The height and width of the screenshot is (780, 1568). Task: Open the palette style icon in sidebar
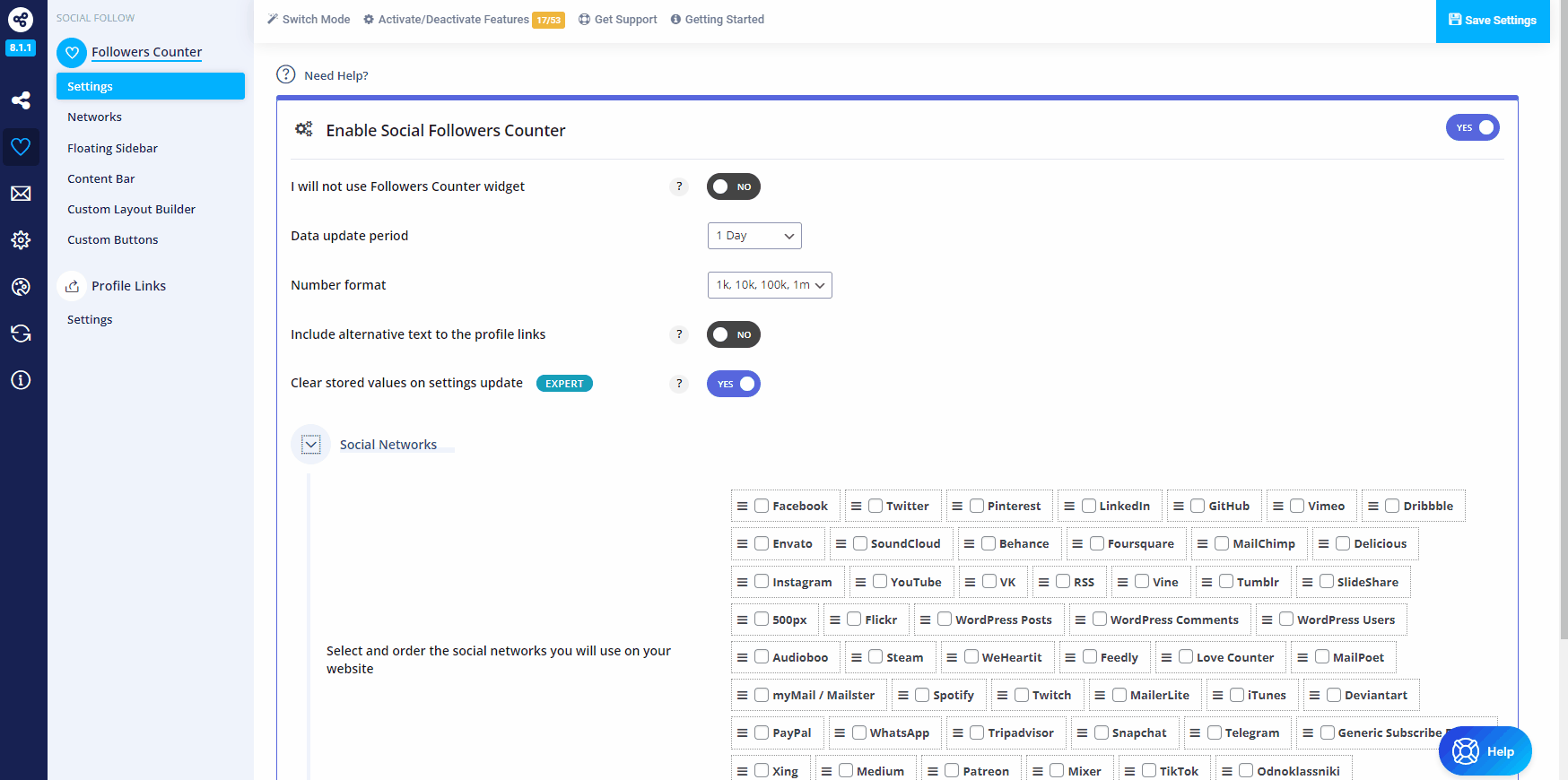click(x=21, y=287)
